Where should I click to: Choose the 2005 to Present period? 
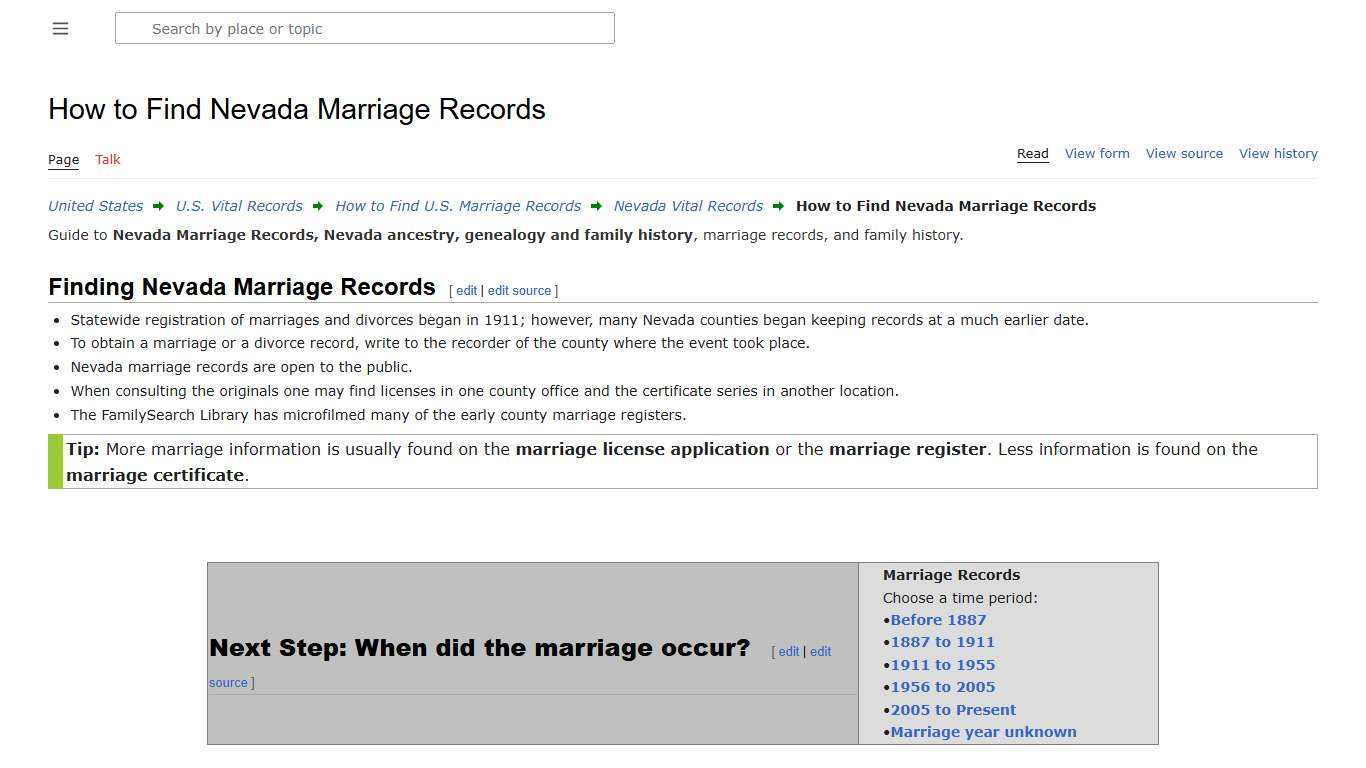point(953,709)
